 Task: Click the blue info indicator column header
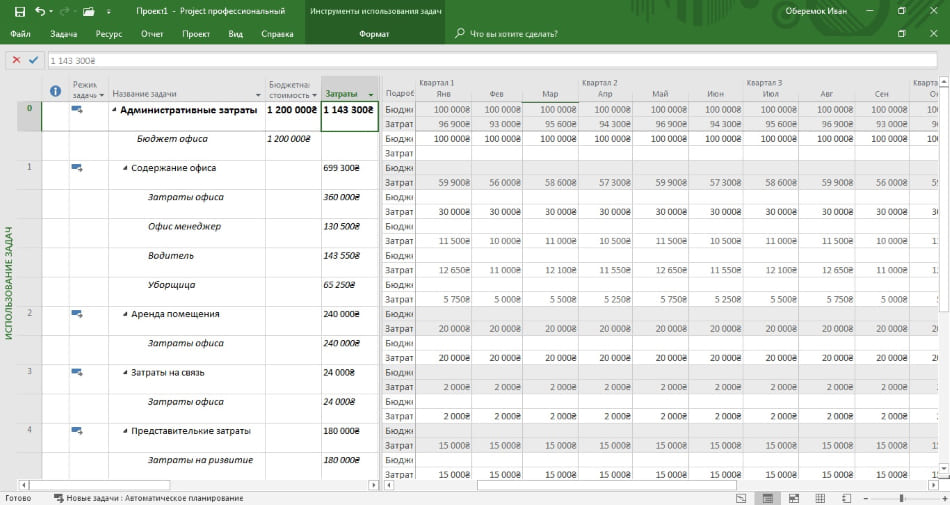coord(55,91)
